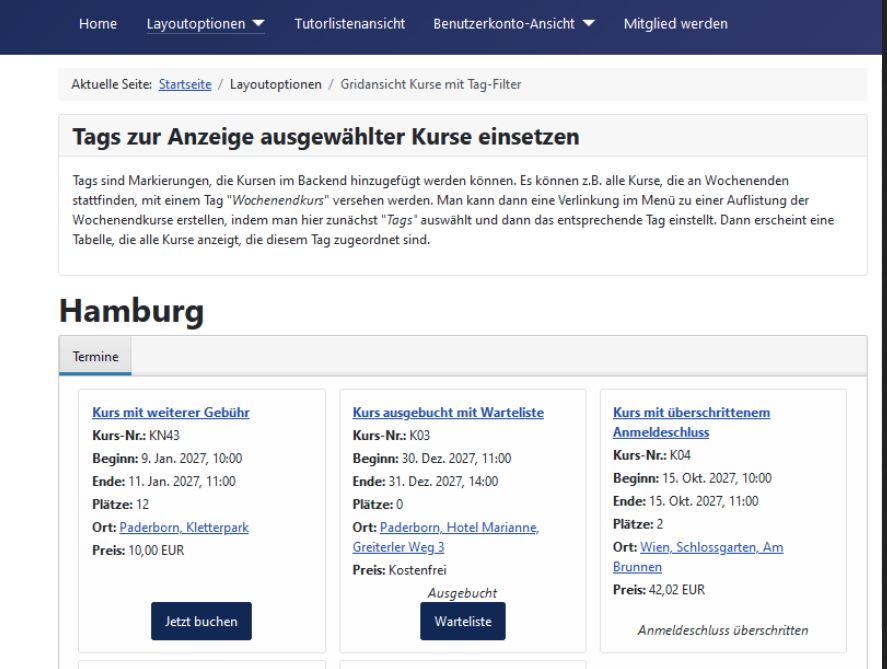
Task: Click the Anmeldeschluss überschritten status text
Action: 723,630
